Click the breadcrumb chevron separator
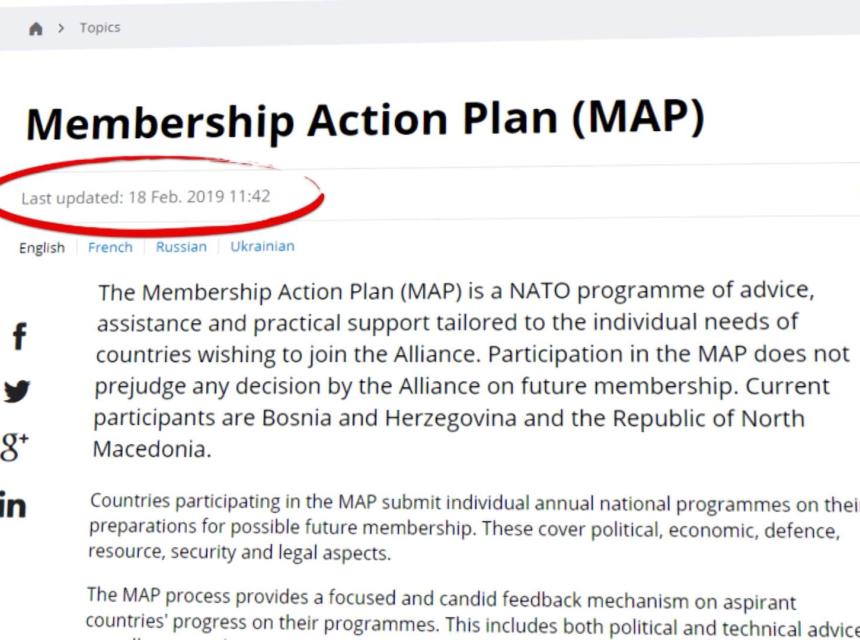Screen dimensions: 860x640 (x=61, y=29)
